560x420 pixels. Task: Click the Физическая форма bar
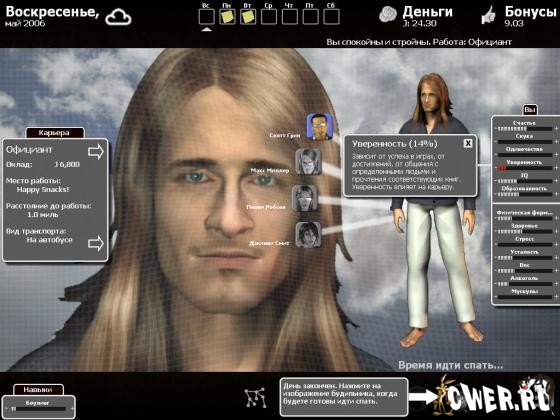click(525, 219)
